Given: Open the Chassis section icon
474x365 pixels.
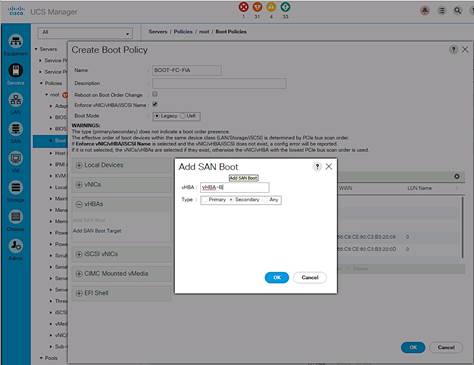Looking at the screenshot, I should point(16,217).
